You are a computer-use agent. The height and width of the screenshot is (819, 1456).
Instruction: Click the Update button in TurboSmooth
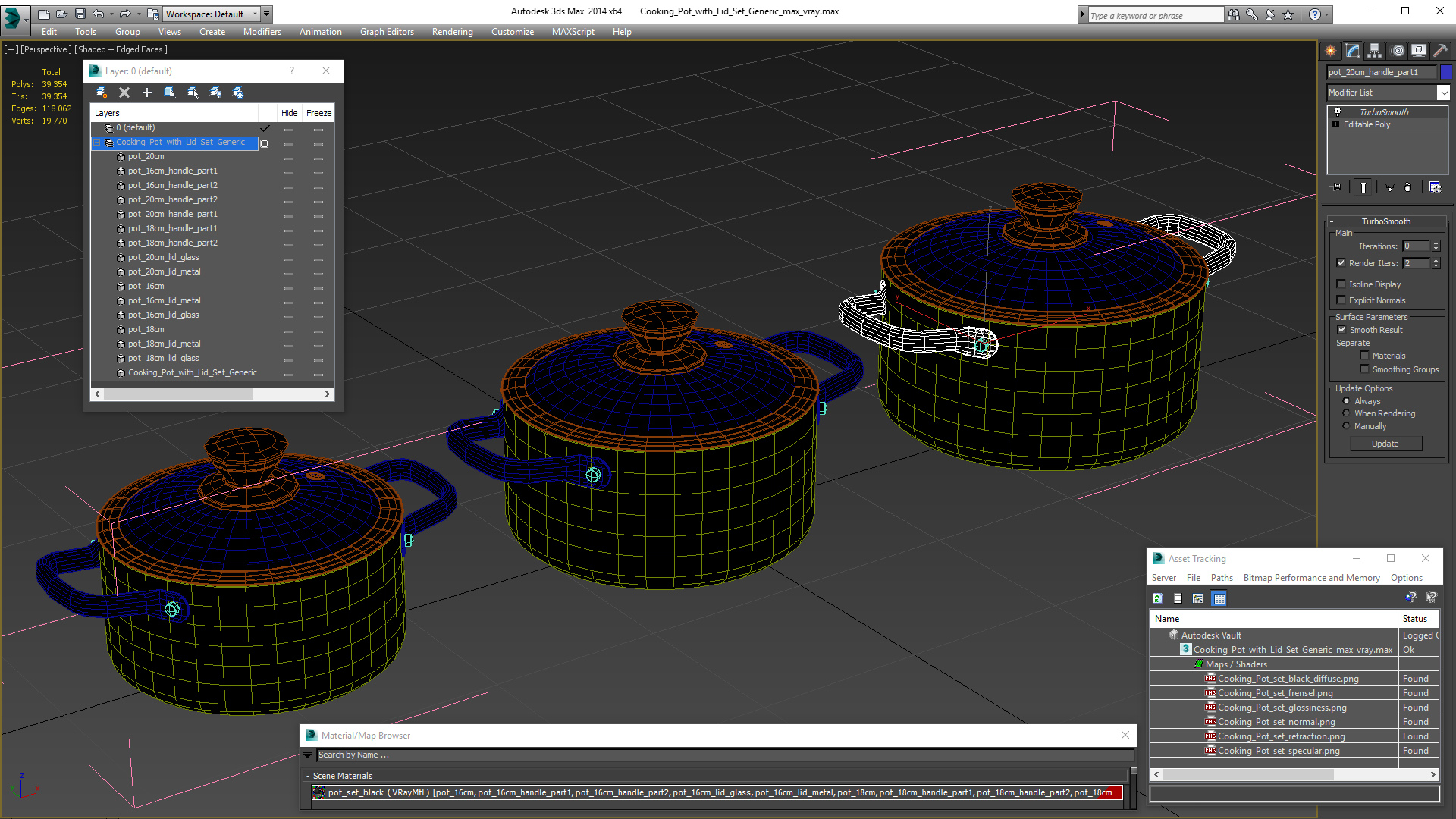[x=1385, y=444]
